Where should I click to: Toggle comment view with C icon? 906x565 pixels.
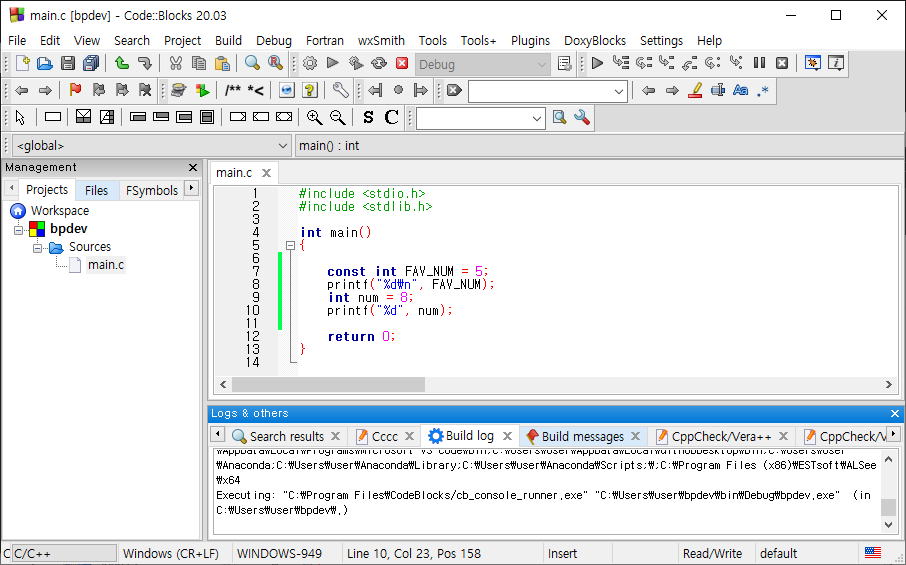pyautogui.click(x=391, y=117)
